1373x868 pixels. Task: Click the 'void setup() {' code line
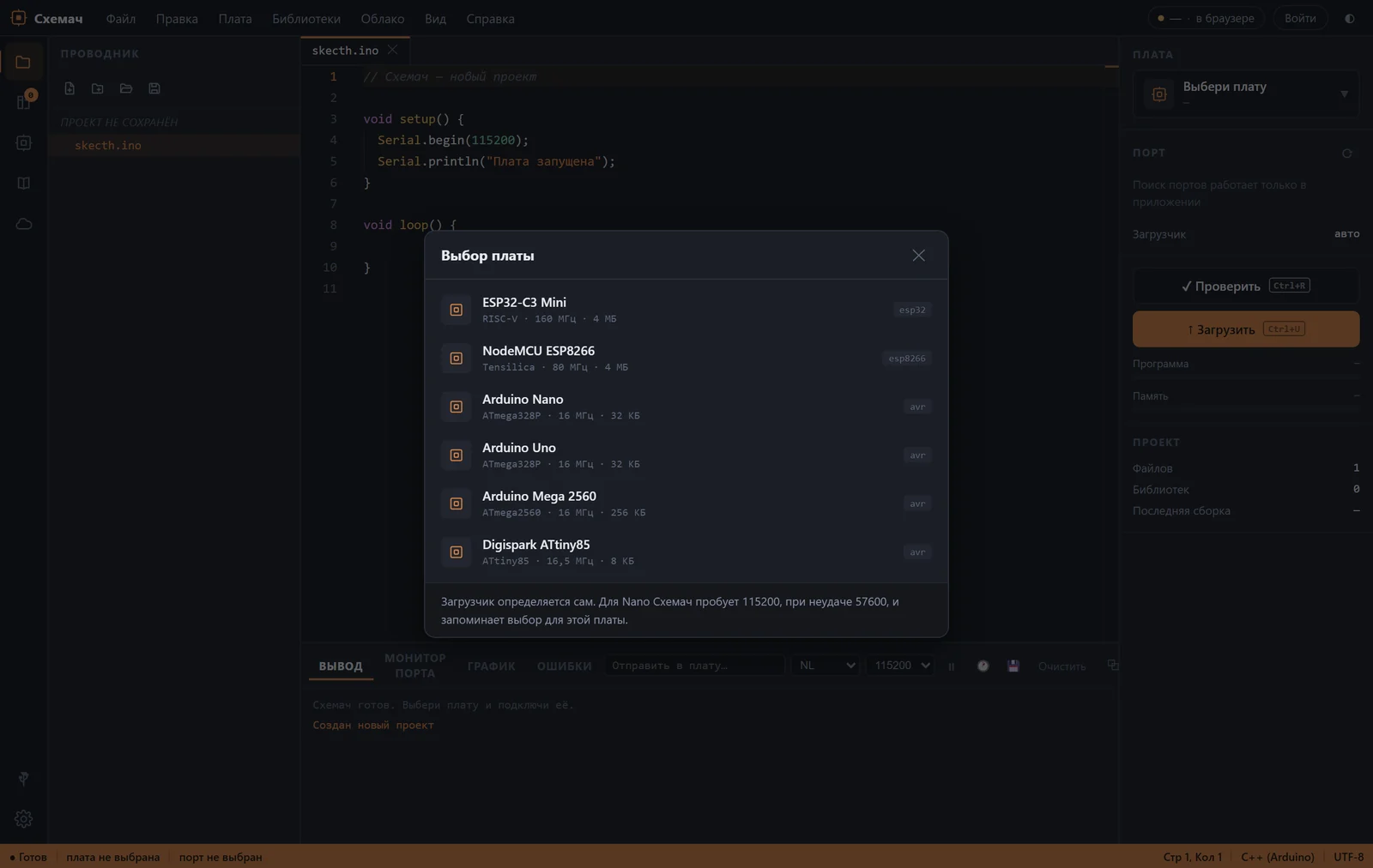pyautogui.click(x=414, y=119)
